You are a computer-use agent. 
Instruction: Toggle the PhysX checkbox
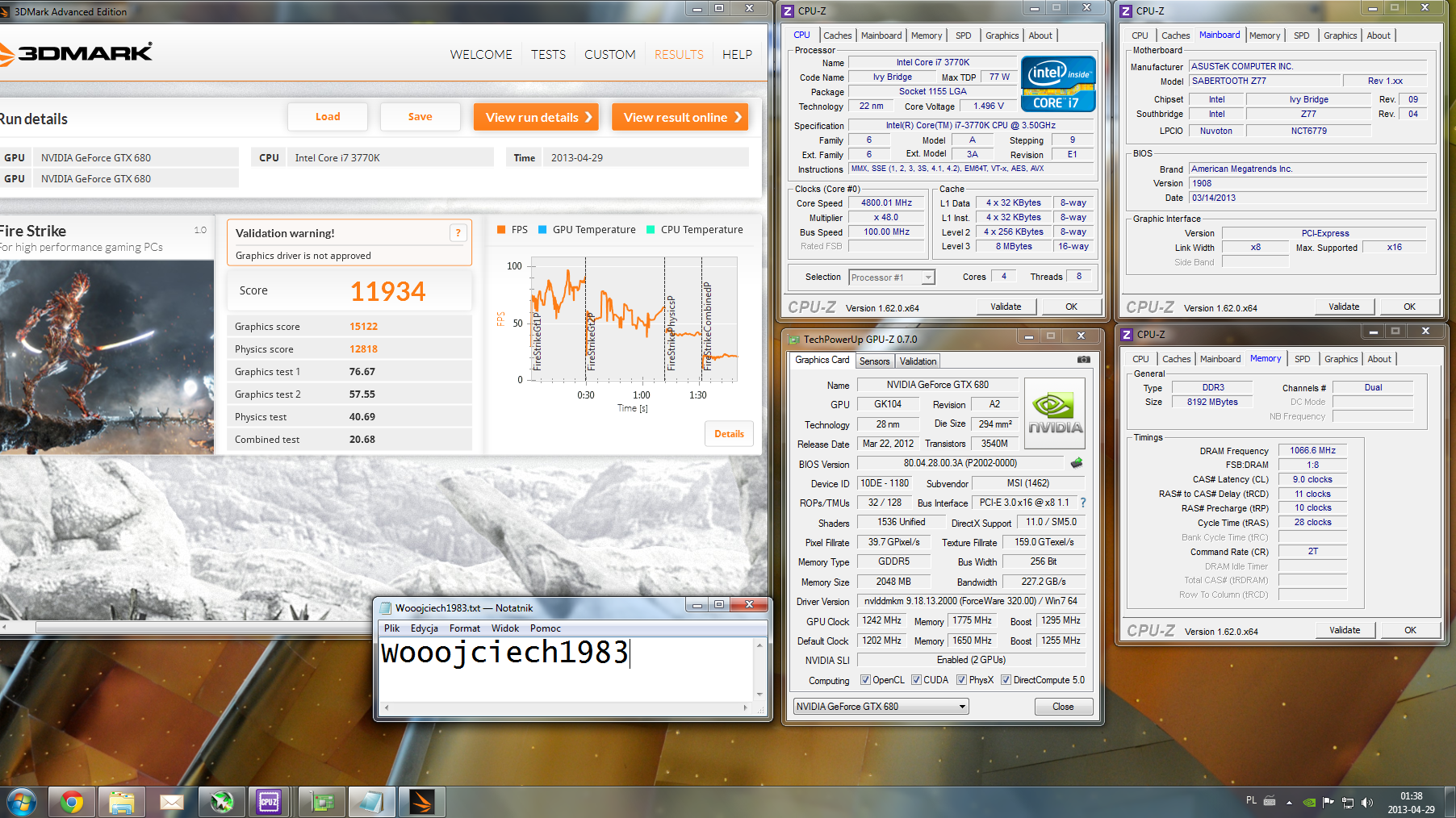(961, 680)
